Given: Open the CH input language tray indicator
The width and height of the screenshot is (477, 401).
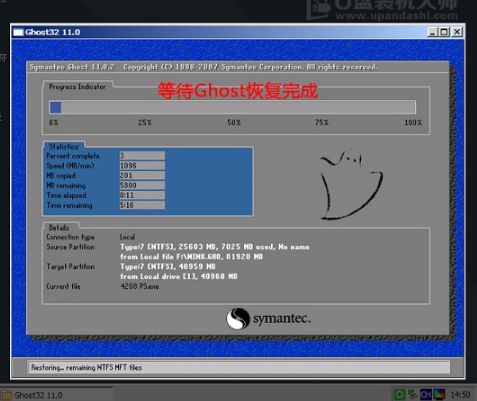Looking at the screenshot, I should pyautogui.click(x=426, y=394).
